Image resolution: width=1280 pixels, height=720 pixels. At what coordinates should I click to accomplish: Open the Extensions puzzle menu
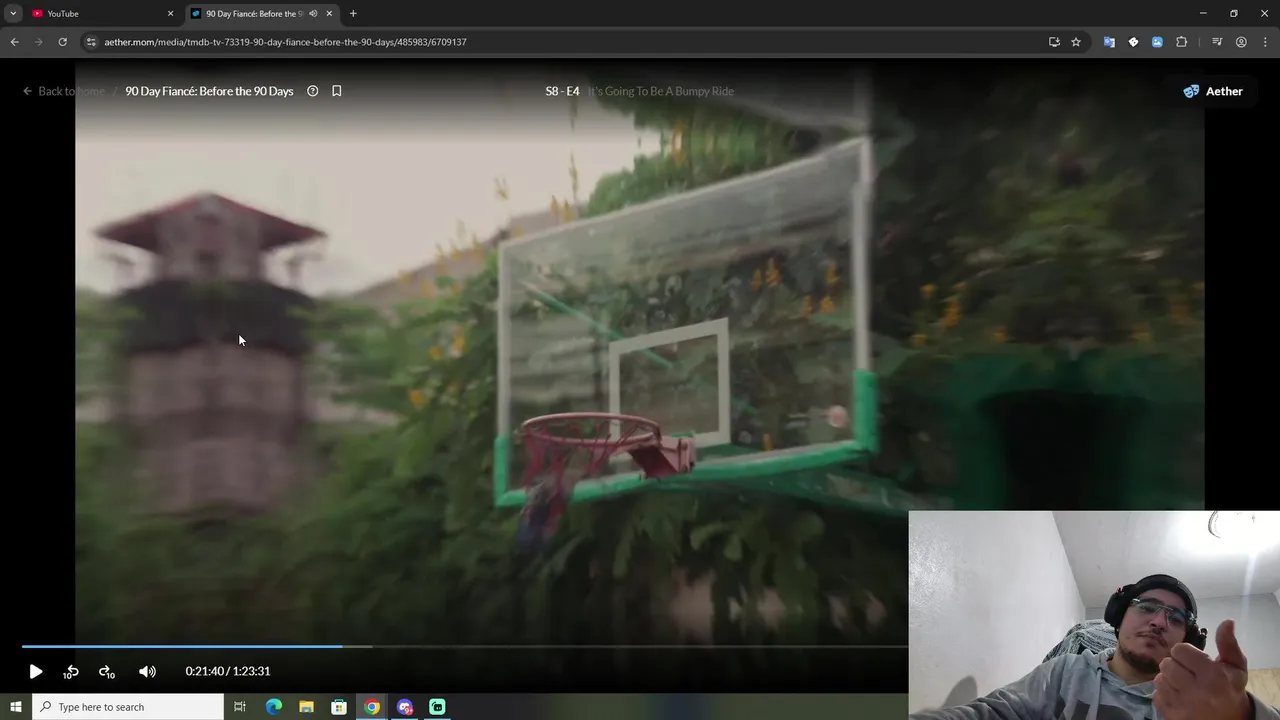[x=1181, y=42]
